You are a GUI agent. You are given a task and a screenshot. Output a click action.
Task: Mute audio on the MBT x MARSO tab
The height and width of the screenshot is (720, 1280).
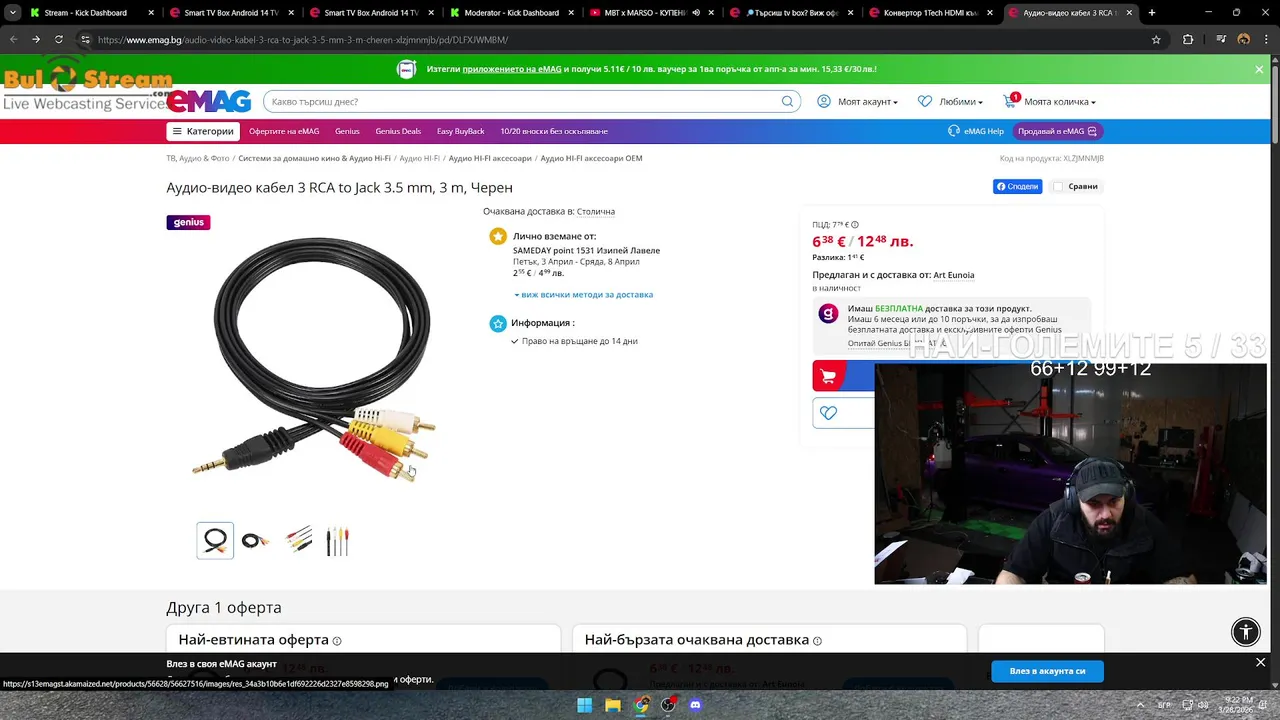point(694,13)
